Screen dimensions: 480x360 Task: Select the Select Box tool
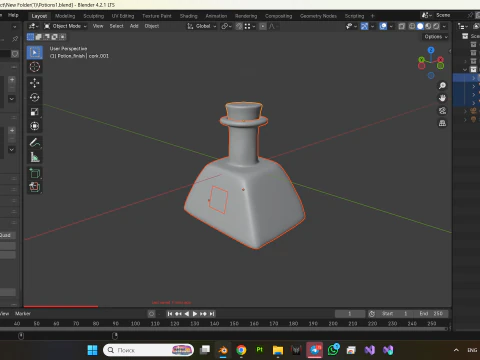pyautogui.click(x=35, y=52)
